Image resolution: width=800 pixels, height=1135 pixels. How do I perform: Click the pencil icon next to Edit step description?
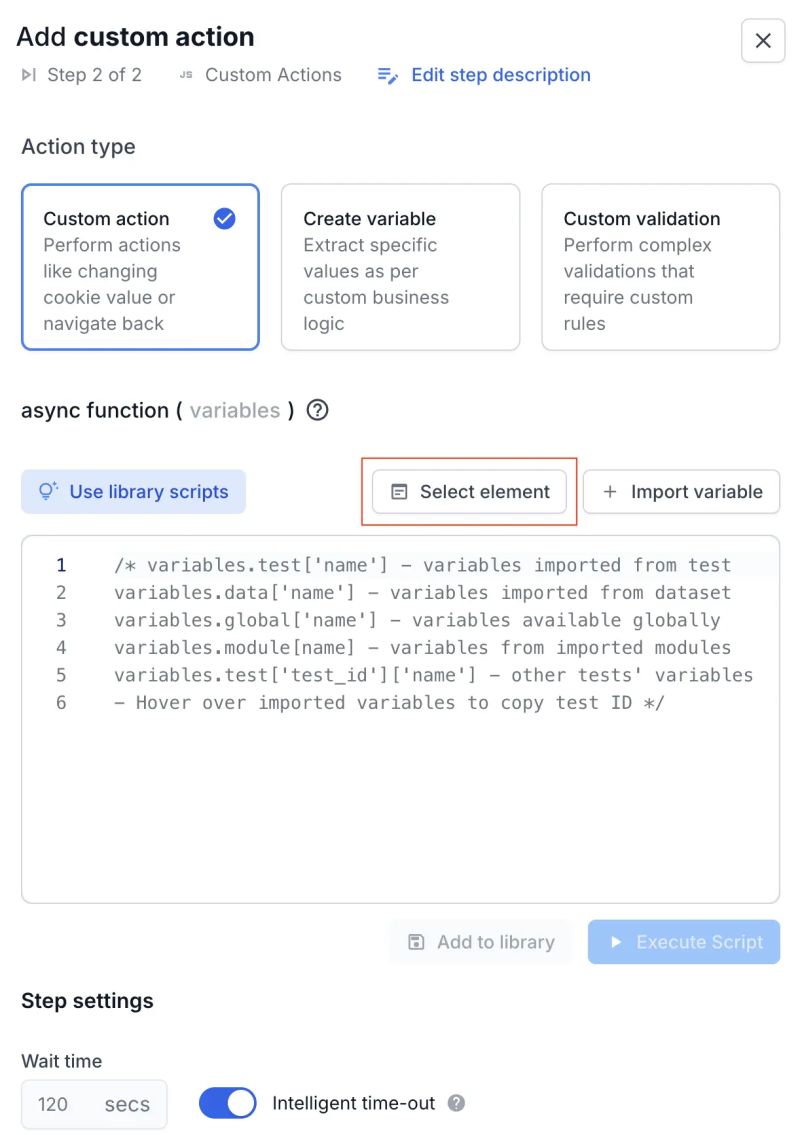(387, 74)
